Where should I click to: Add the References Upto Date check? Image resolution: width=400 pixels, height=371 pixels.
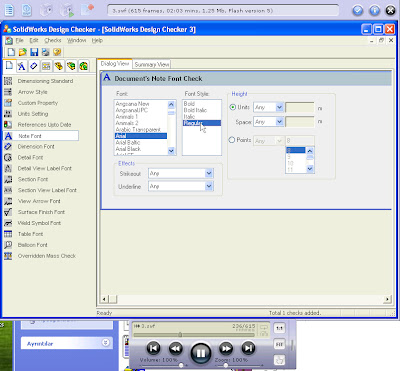pyautogui.click(x=44, y=125)
